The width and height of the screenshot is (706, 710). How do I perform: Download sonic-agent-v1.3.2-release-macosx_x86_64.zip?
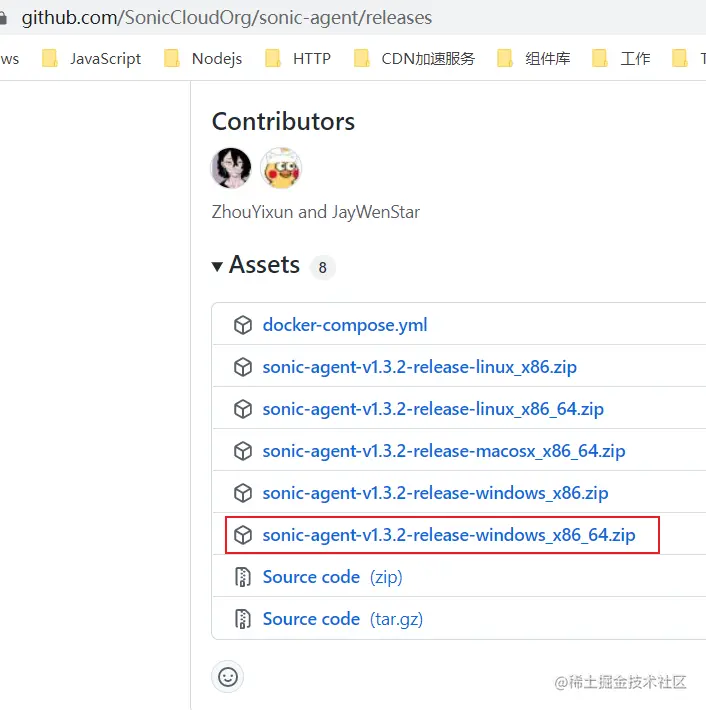[x=444, y=451]
